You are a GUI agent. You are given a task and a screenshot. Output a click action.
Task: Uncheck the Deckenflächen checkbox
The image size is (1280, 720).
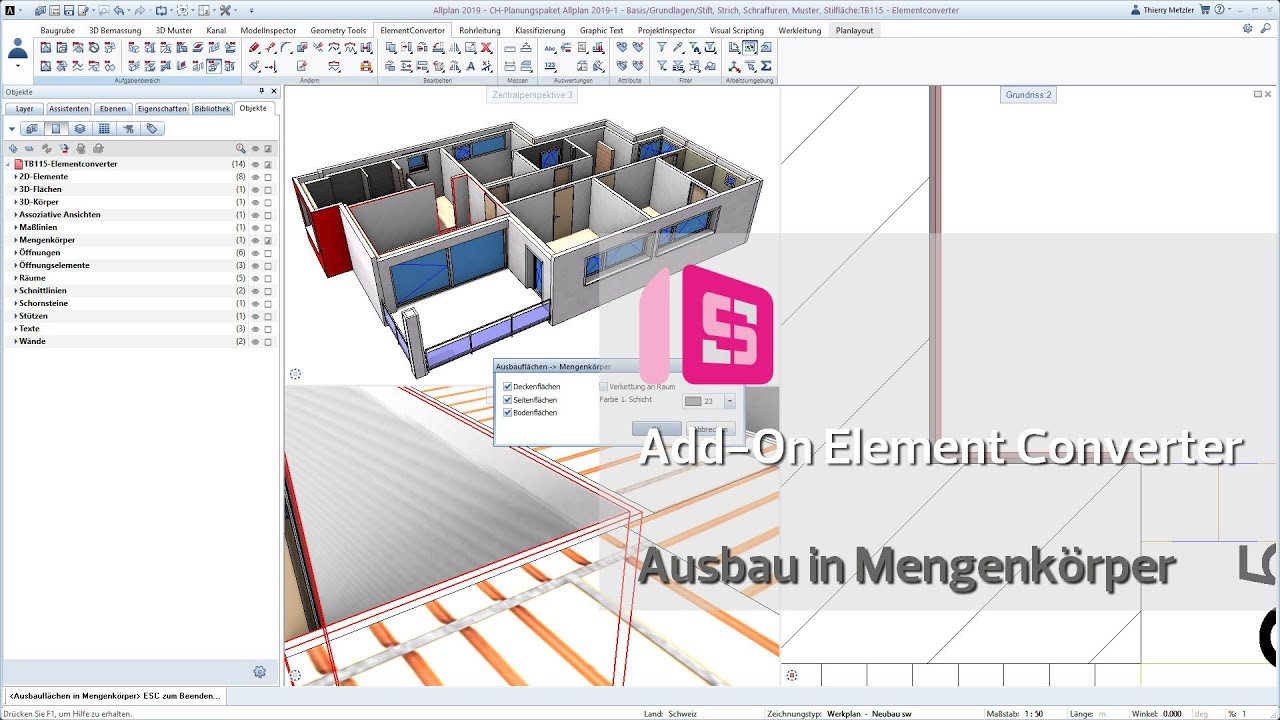pyautogui.click(x=508, y=386)
